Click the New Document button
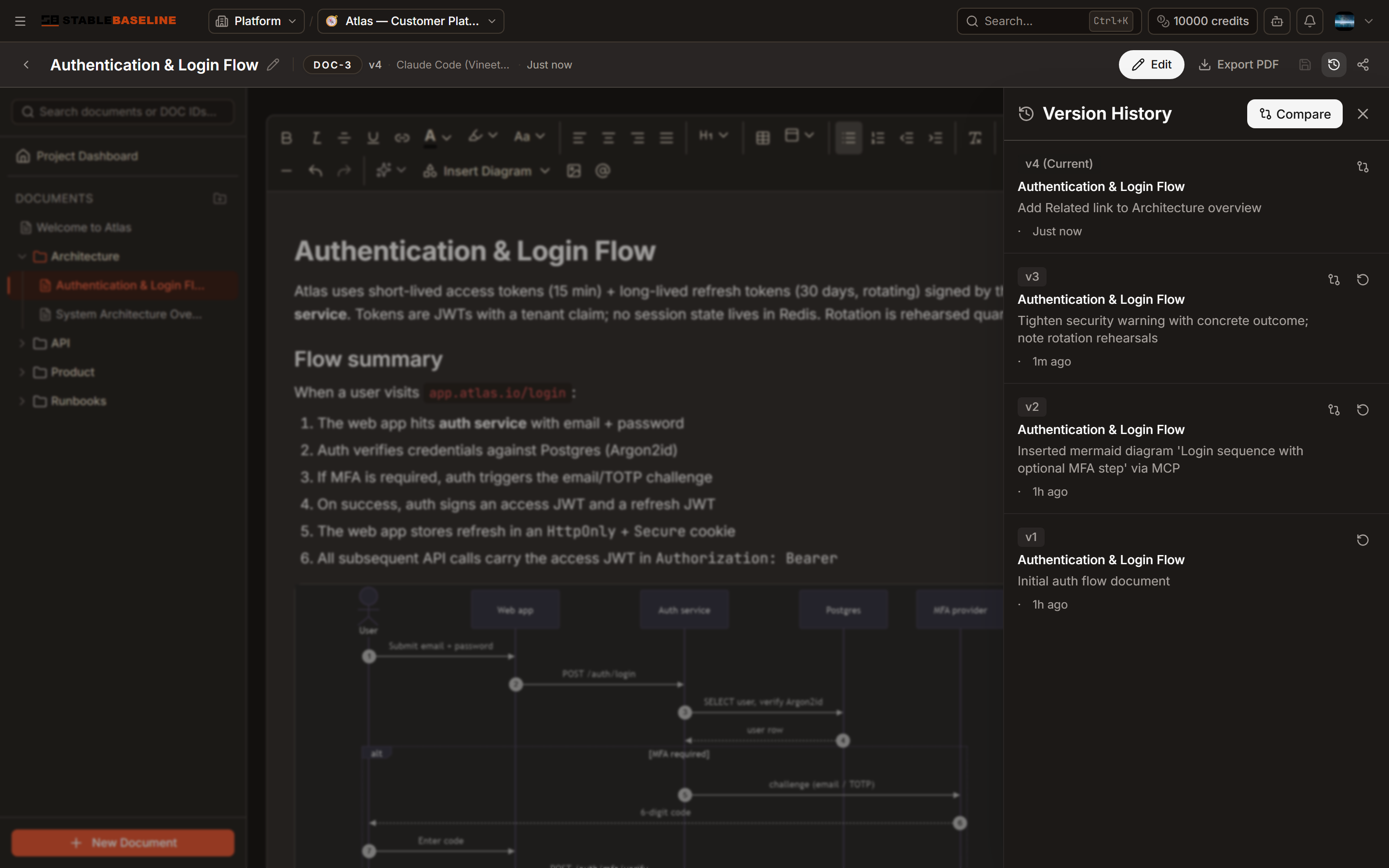Viewport: 1389px width, 868px height. tap(123, 843)
